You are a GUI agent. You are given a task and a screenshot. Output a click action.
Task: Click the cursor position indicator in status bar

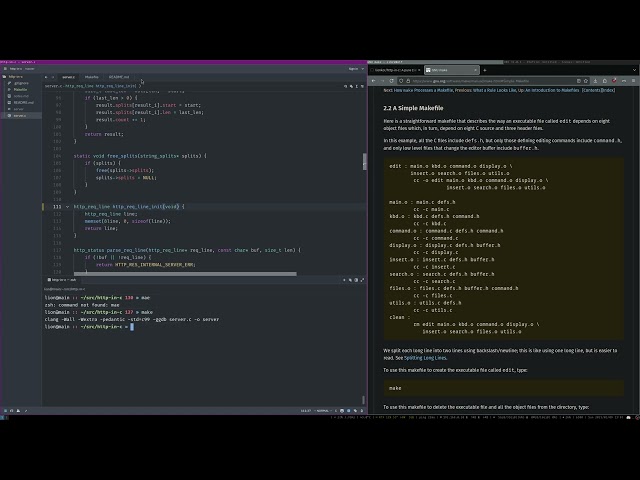pos(306,411)
